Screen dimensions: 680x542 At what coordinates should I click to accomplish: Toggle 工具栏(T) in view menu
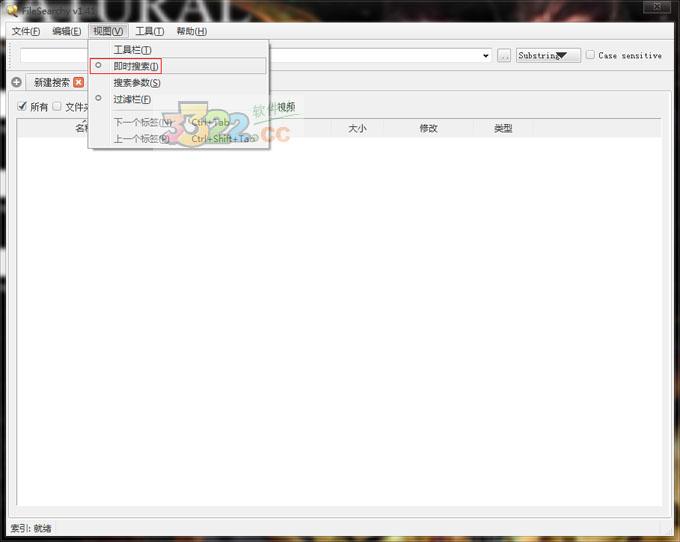coord(178,50)
